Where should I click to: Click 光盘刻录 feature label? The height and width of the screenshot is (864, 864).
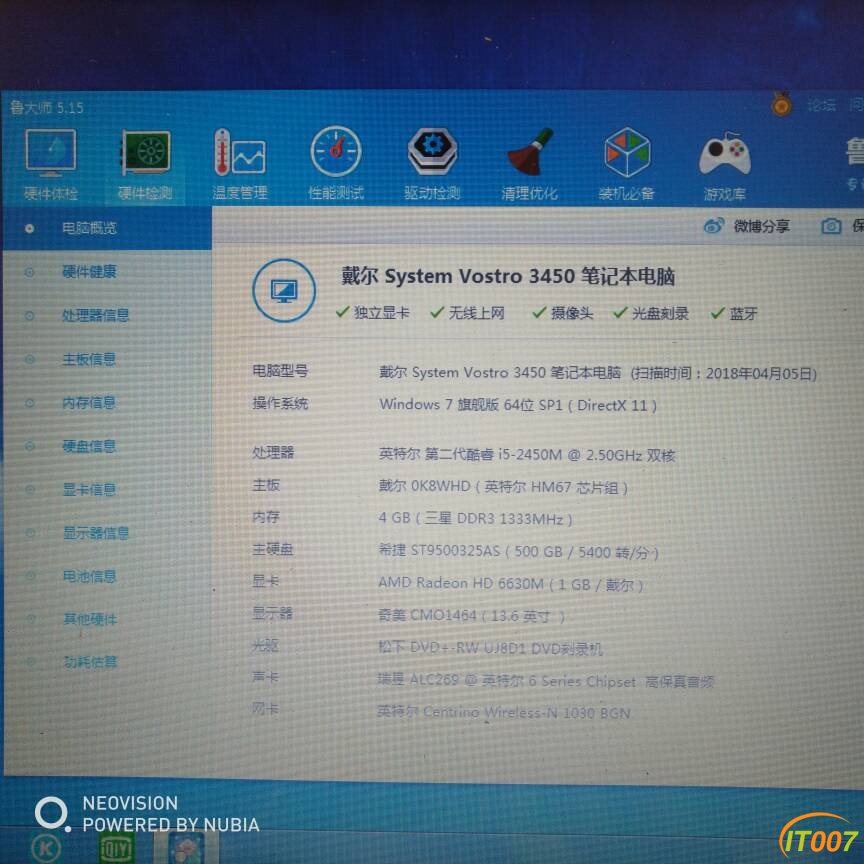pyautogui.click(x=660, y=313)
